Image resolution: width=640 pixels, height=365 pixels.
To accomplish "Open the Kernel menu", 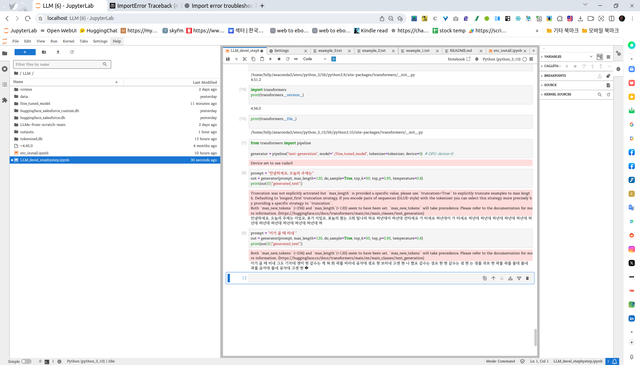I will coord(68,41).
